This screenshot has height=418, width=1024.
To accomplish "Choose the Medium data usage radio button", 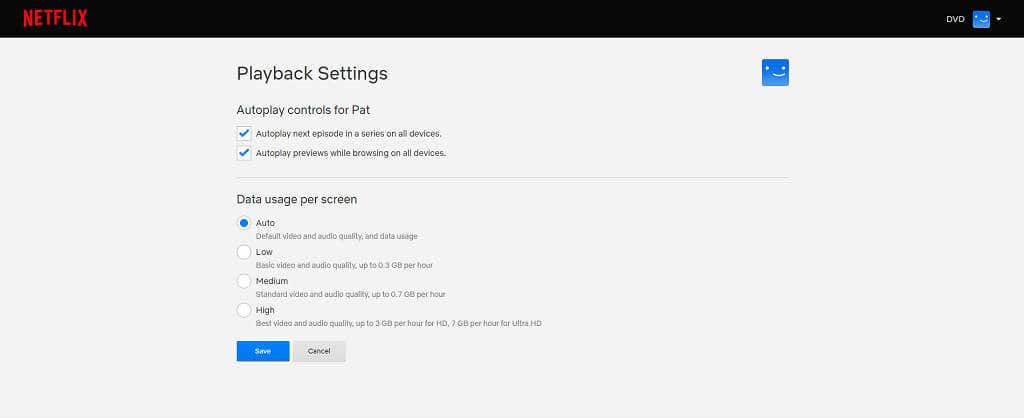I will tap(244, 281).
